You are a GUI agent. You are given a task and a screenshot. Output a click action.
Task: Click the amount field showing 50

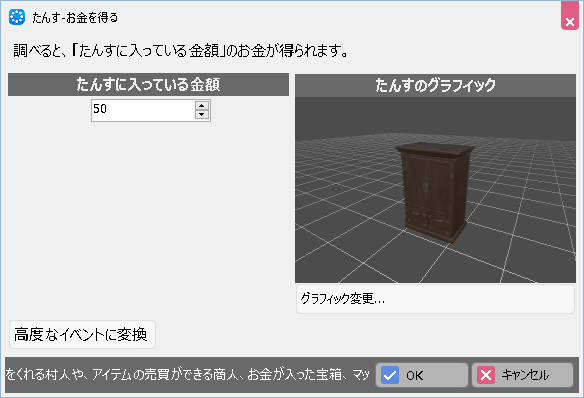click(143, 110)
